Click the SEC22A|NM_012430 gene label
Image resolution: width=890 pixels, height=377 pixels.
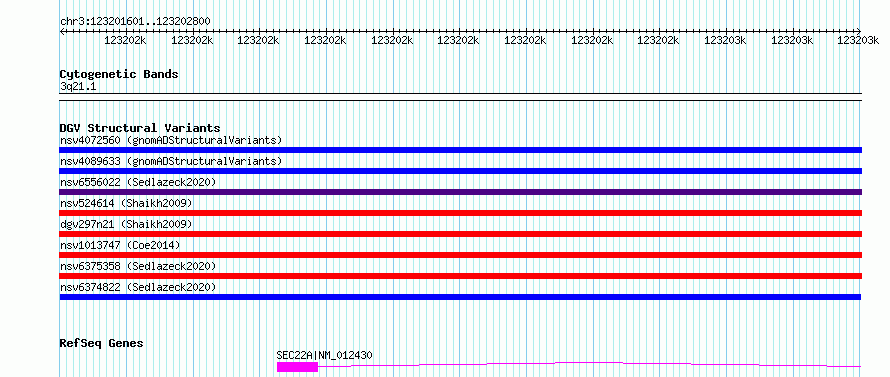point(325,355)
